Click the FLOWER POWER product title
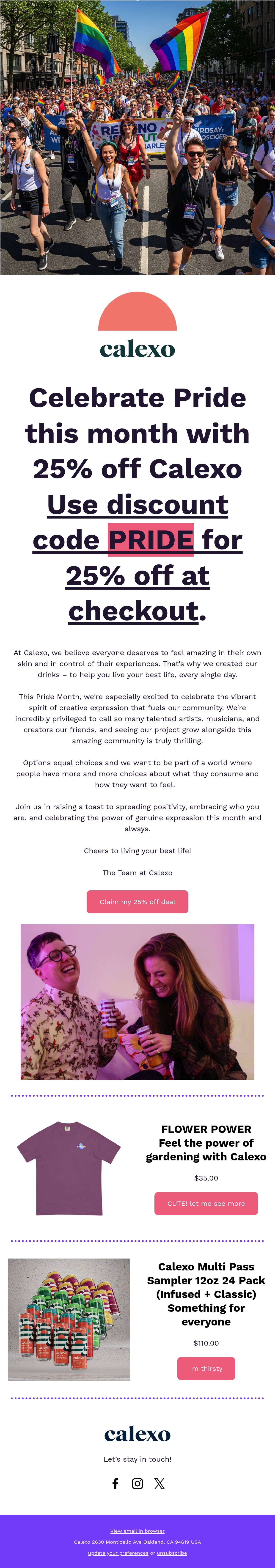This screenshot has height=1568, width=275. tap(206, 1129)
